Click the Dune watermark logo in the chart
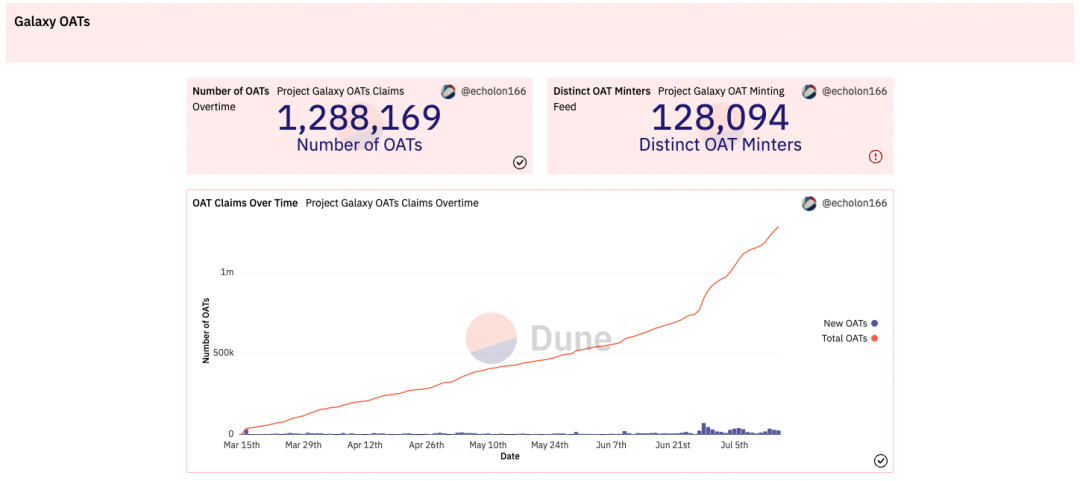This screenshot has width=1080, height=481. (x=539, y=338)
